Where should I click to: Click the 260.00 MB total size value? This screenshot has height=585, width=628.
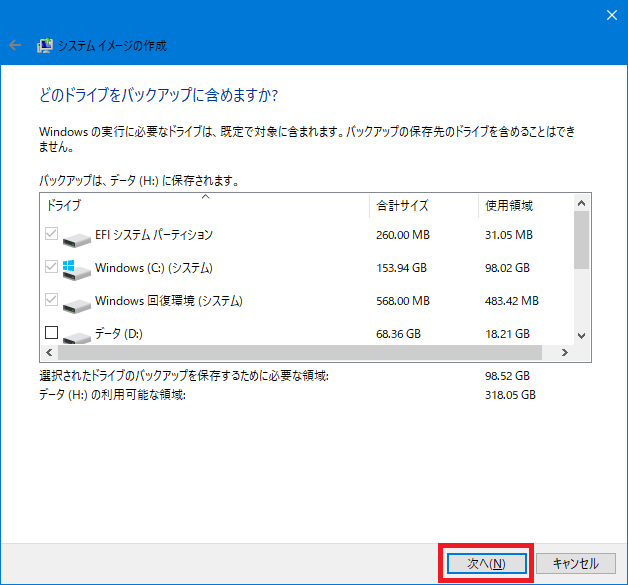click(403, 235)
